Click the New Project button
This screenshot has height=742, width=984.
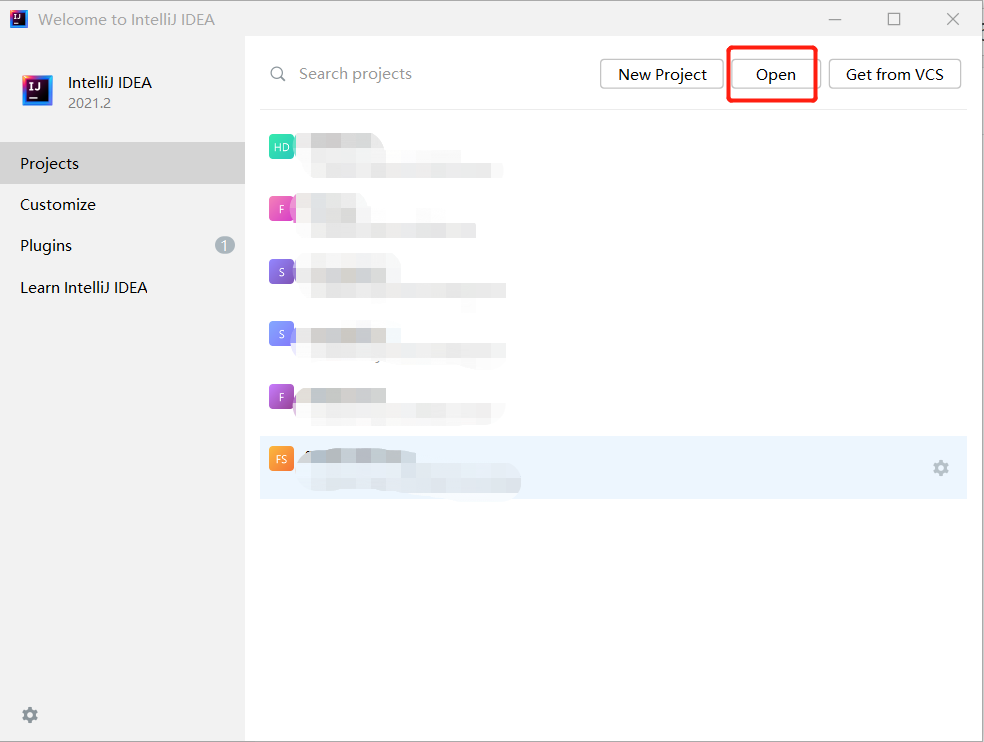click(662, 74)
